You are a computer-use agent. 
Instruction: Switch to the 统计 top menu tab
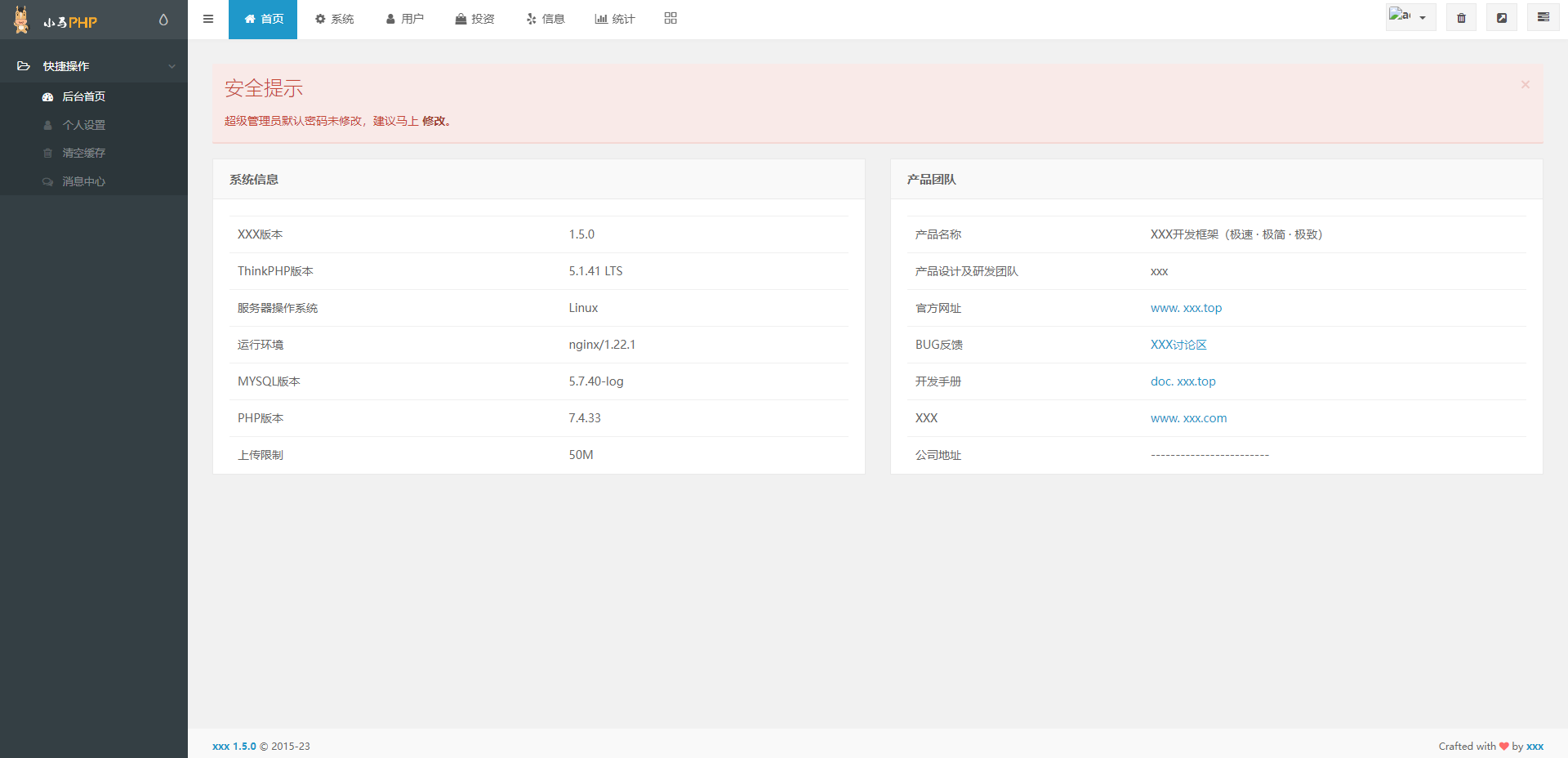click(615, 19)
